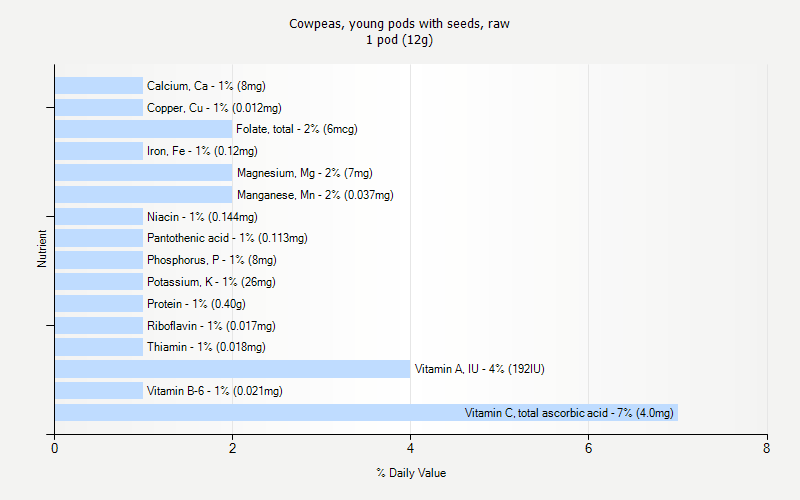The height and width of the screenshot is (500, 800).
Task: Click the '% Daily Value' axis title
Action: point(411,472)
